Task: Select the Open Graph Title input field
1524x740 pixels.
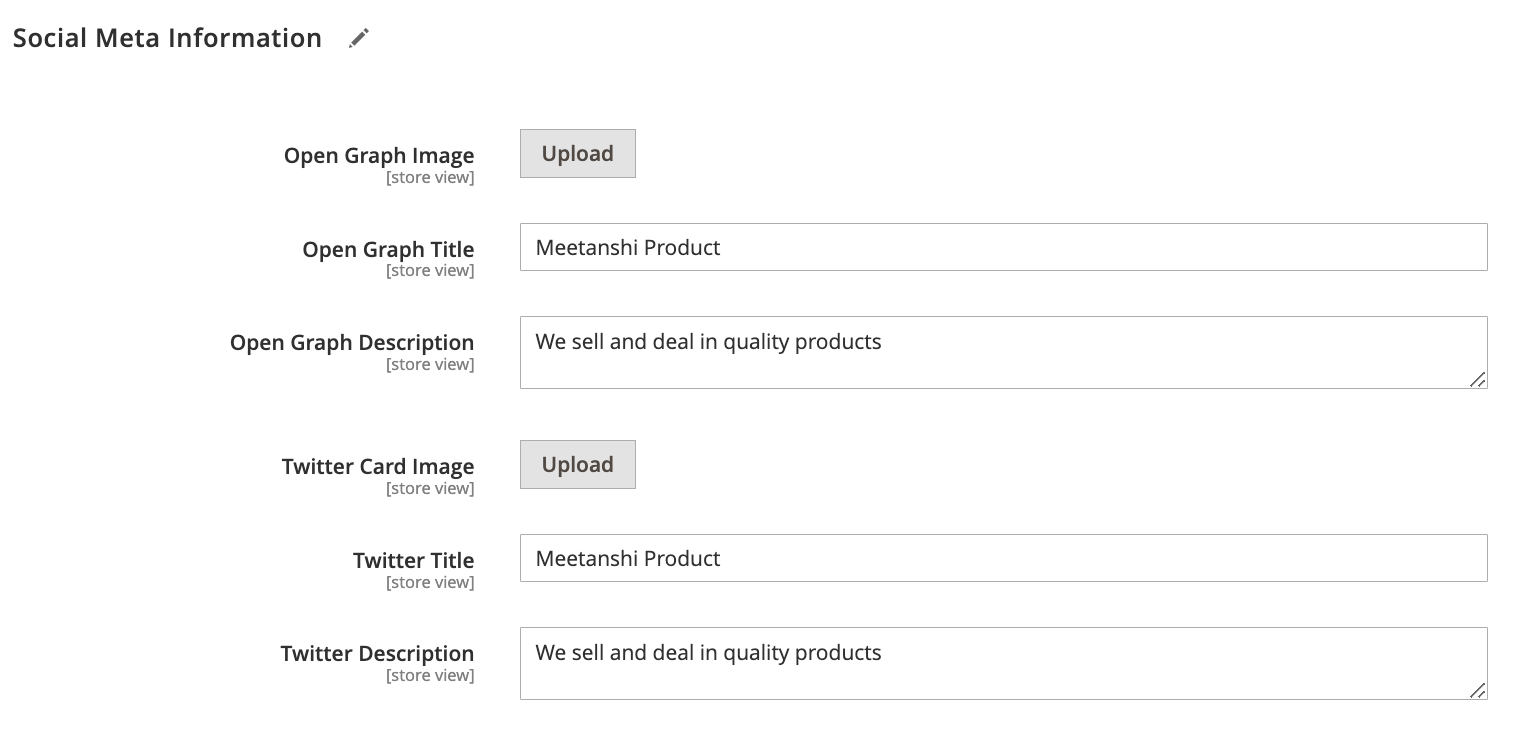Action: (x=1000, y=247)
